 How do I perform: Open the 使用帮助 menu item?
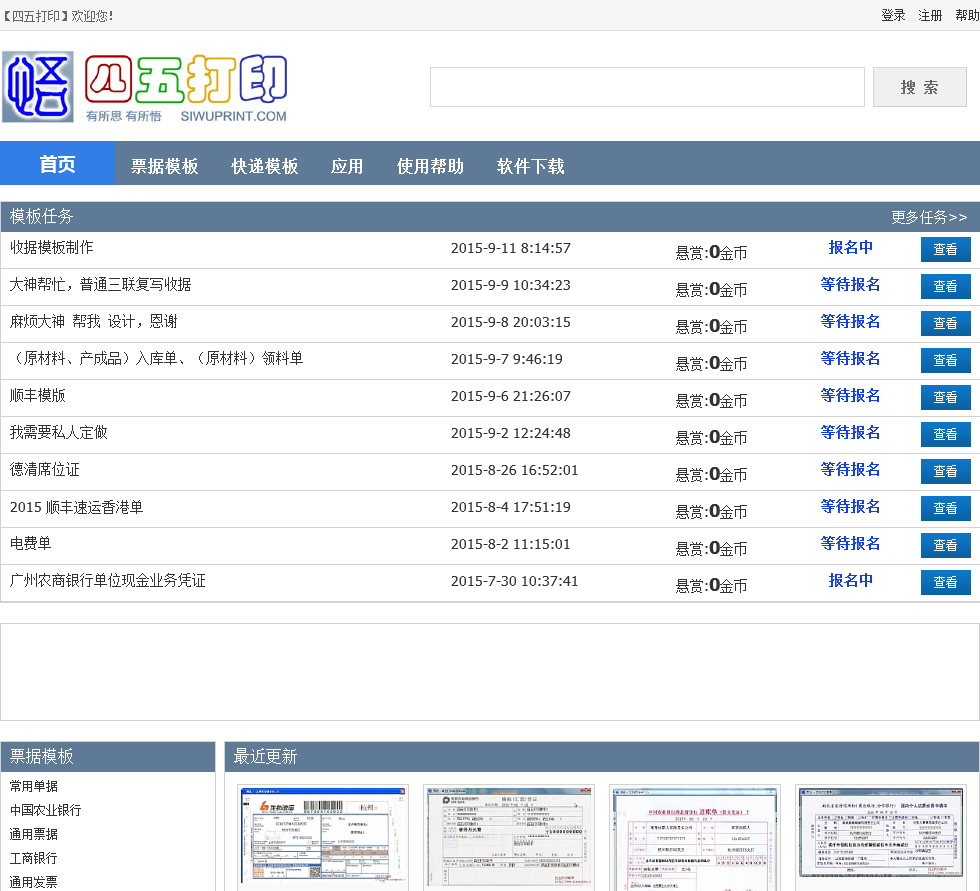(x=430, y=166)
